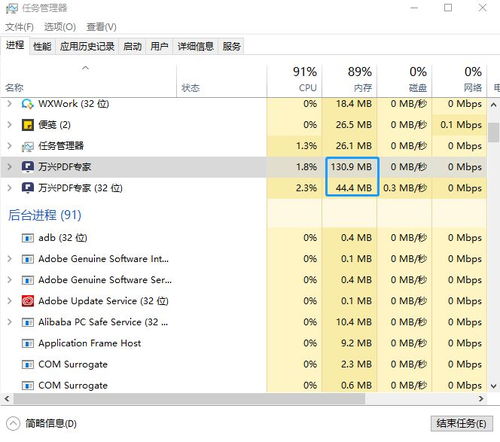Click the Application Frame Host icon
The height and width of the screenshot is (442, 500).
(x=27, y=343)
